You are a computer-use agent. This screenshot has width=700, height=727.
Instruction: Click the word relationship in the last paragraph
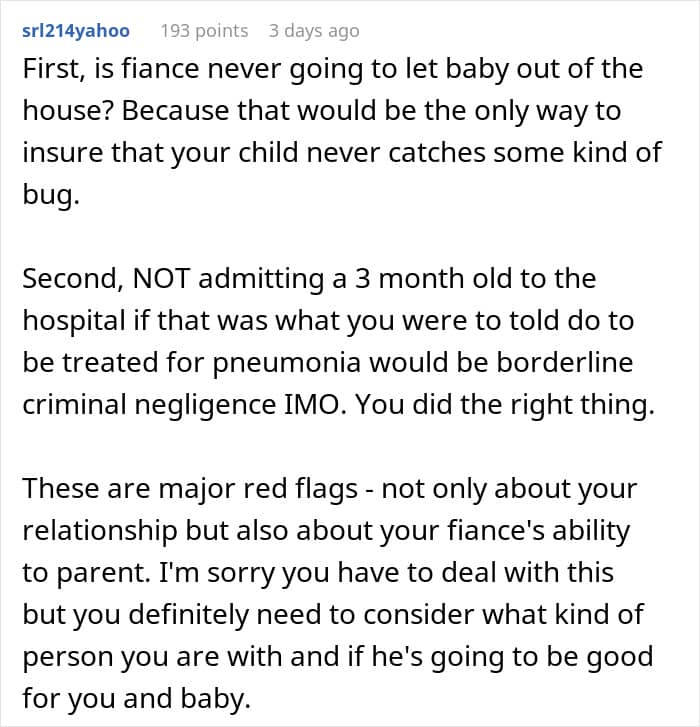pyautogui.click(x=100, y=531)
